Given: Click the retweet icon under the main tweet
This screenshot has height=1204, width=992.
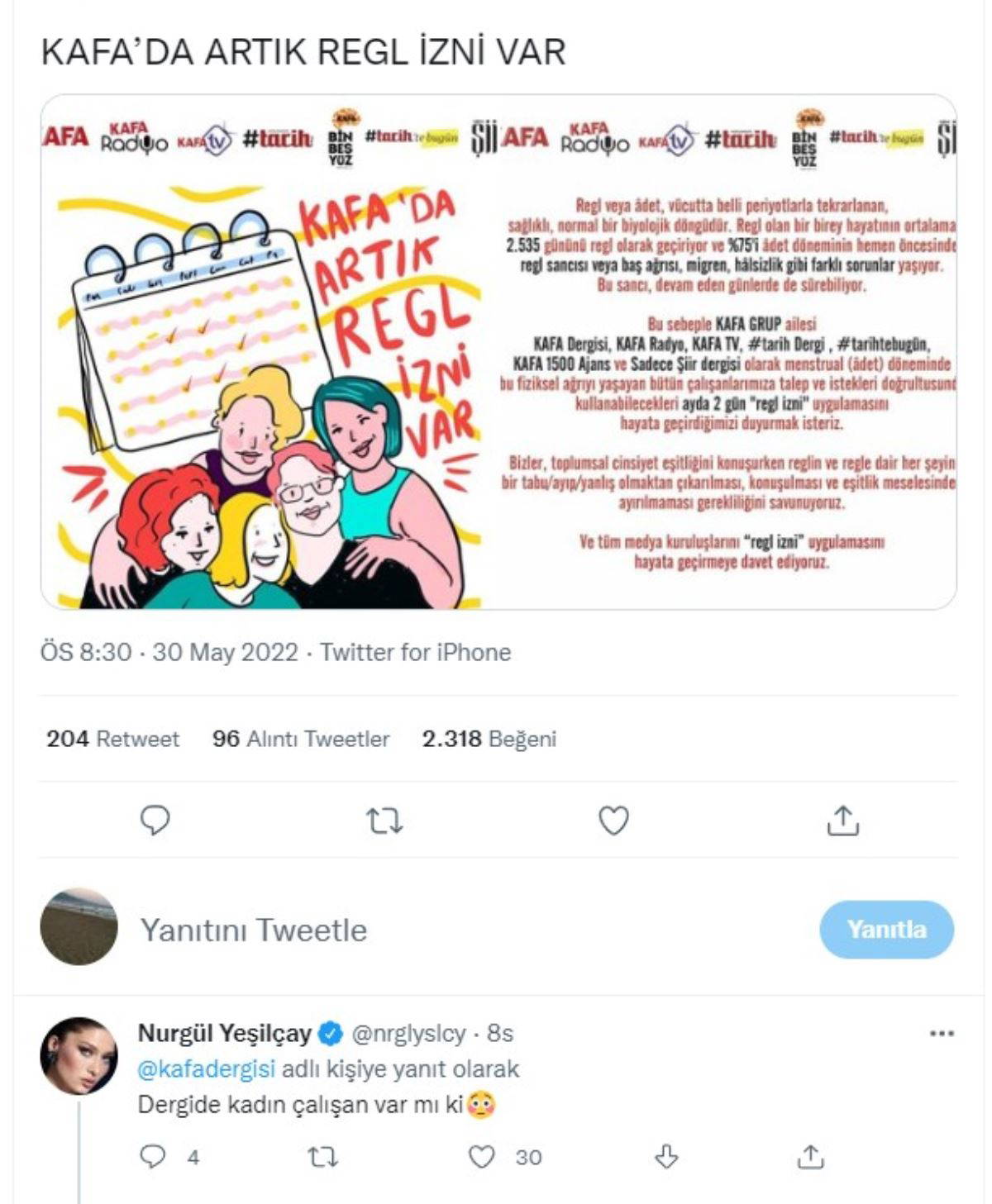Looking at the screenshot, I should (x=384, y=821).
